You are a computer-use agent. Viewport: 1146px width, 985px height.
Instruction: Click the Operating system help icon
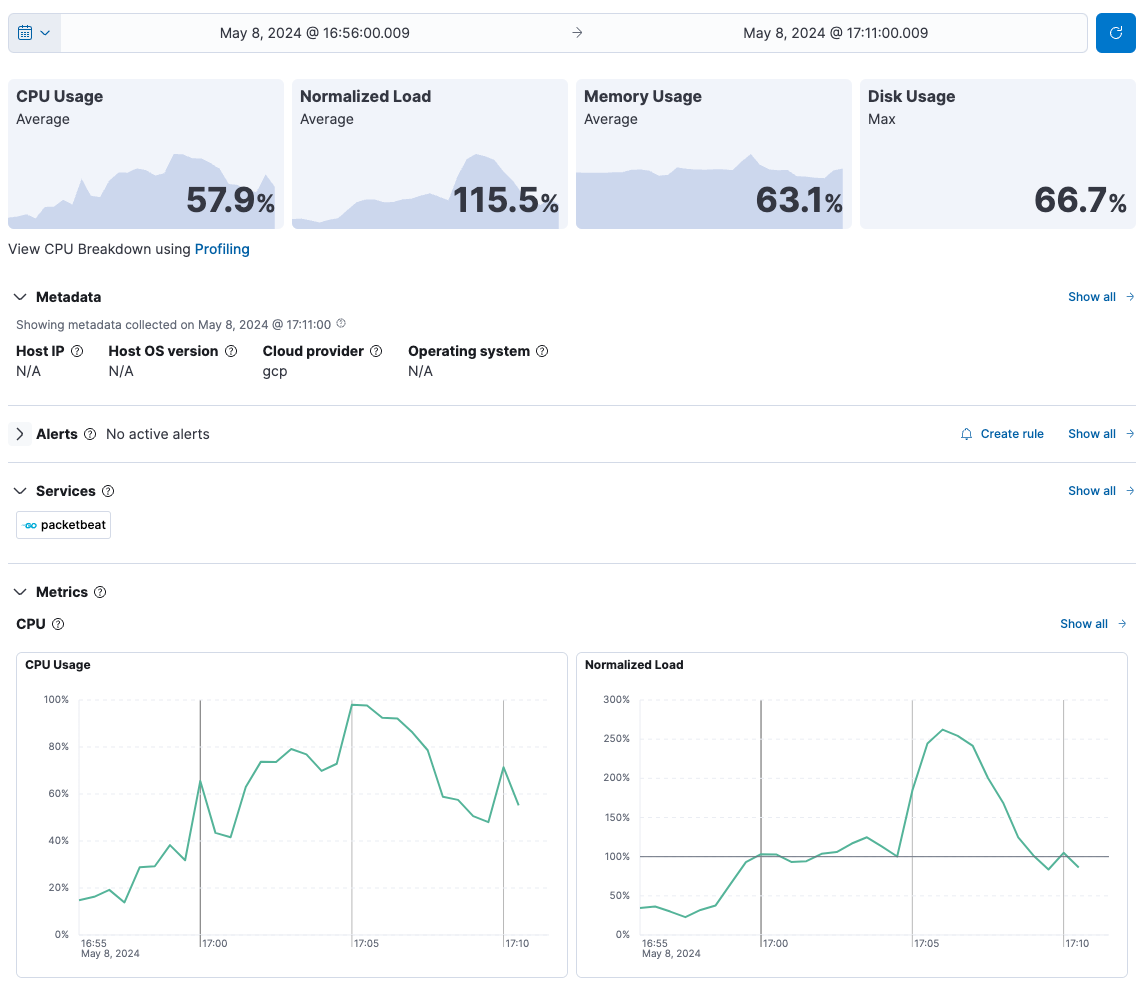click(542, 351)
